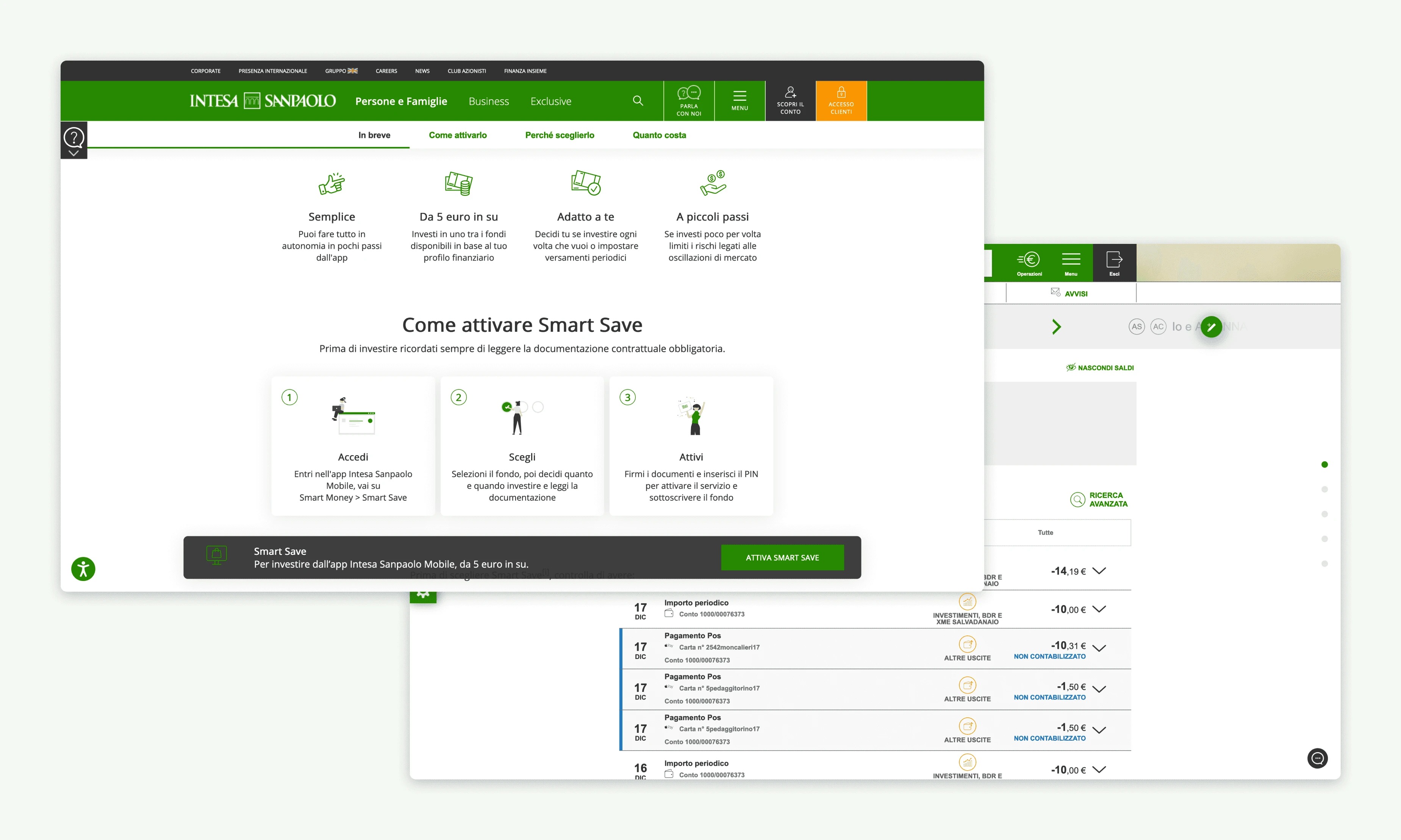Expand chevron under the help icon

point(73,153)
